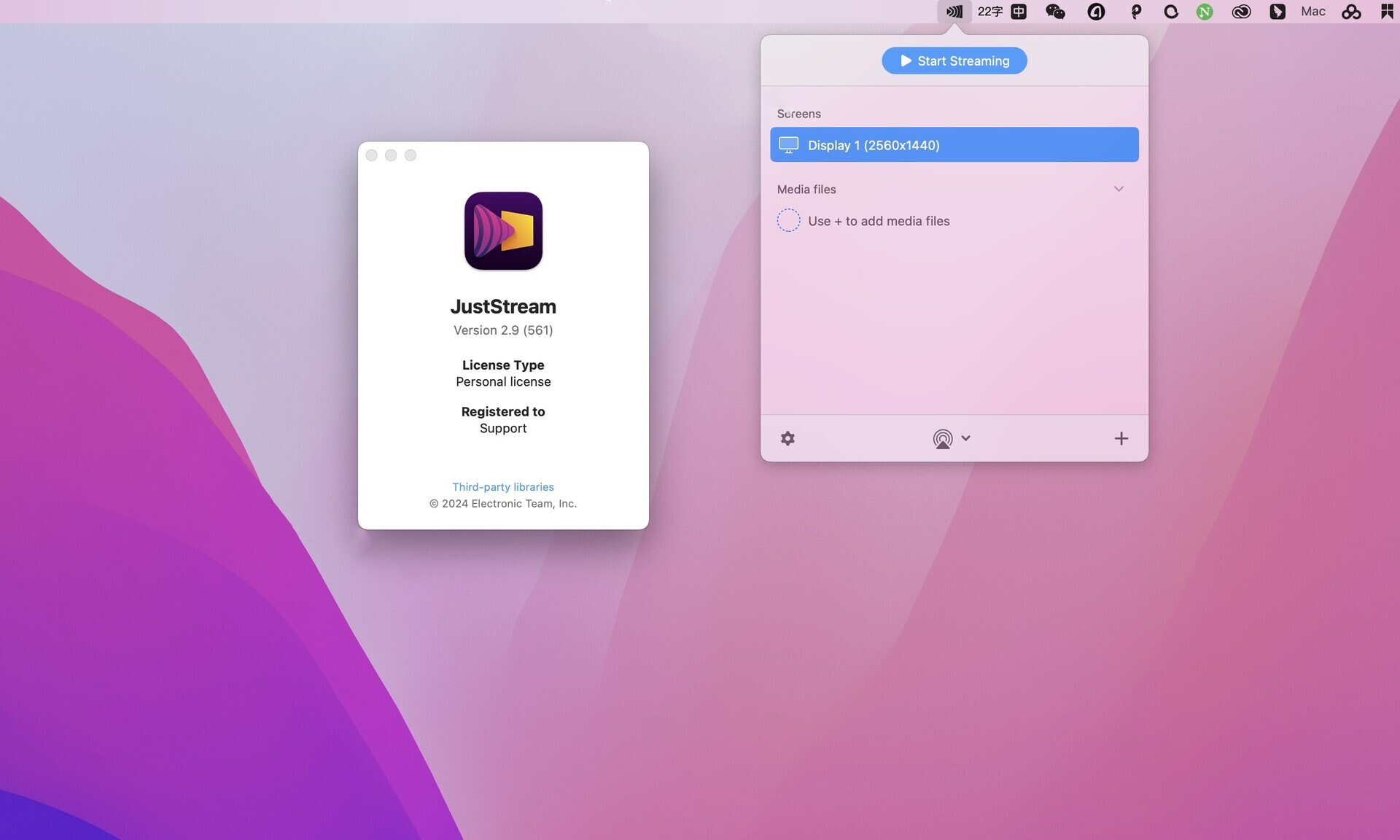
Task: Expand the Media files disclosure arrow
Action: pos(1119,189)
